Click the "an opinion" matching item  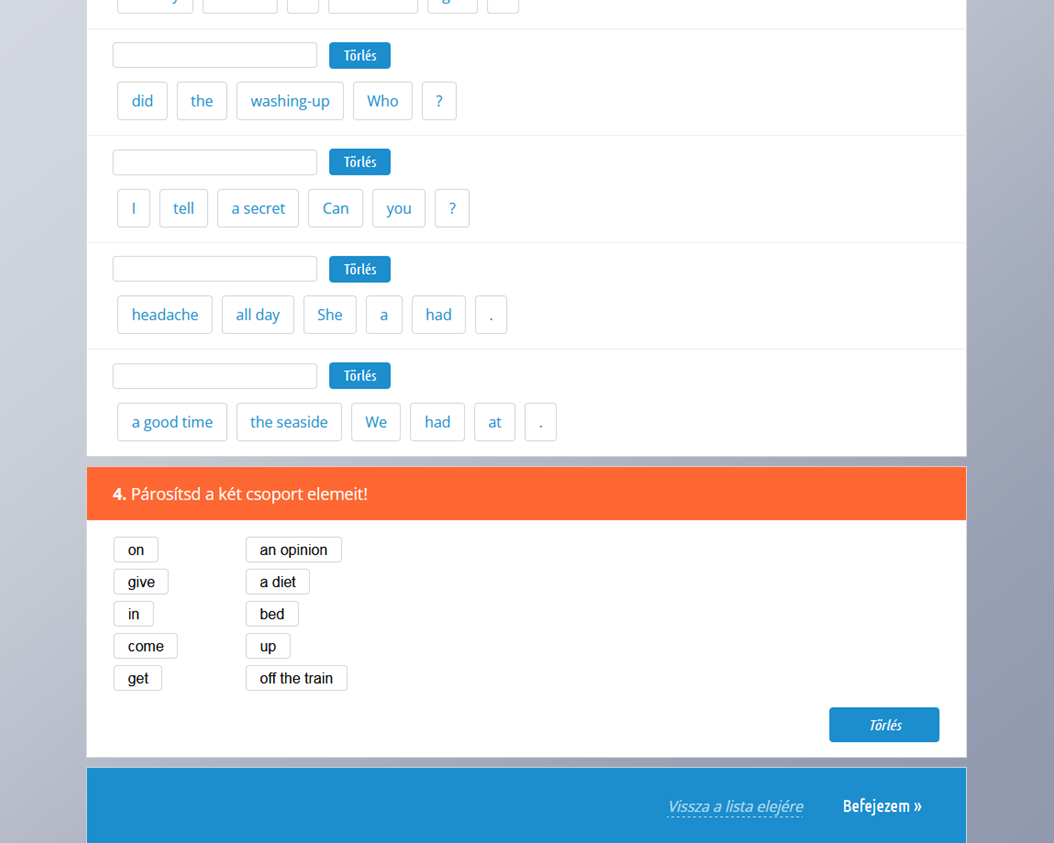pyautogui.click(x=293, y=550)
